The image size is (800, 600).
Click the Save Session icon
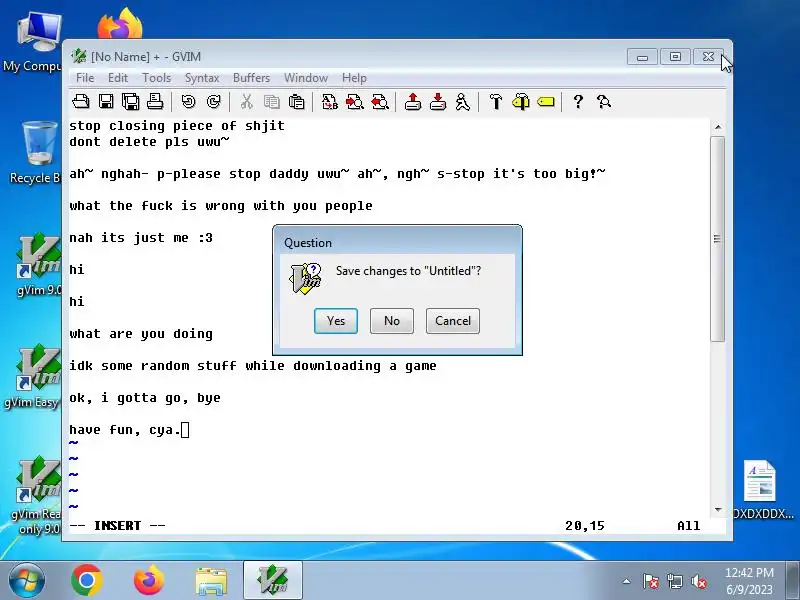(x=438, y=102)
